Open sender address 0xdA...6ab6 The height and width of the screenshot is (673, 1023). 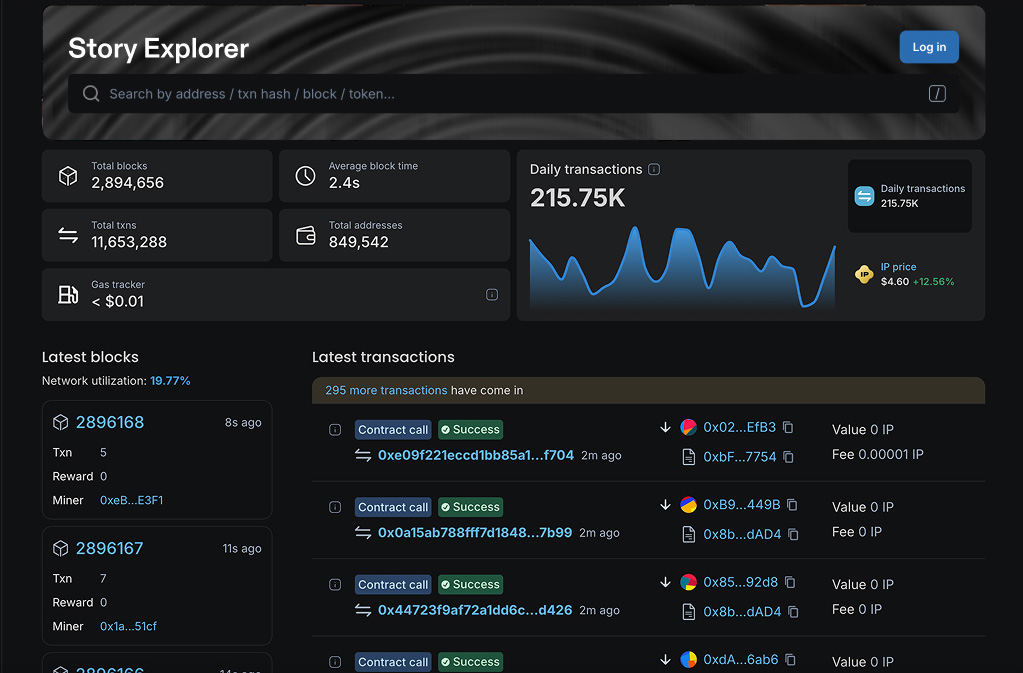coord(741,660)
